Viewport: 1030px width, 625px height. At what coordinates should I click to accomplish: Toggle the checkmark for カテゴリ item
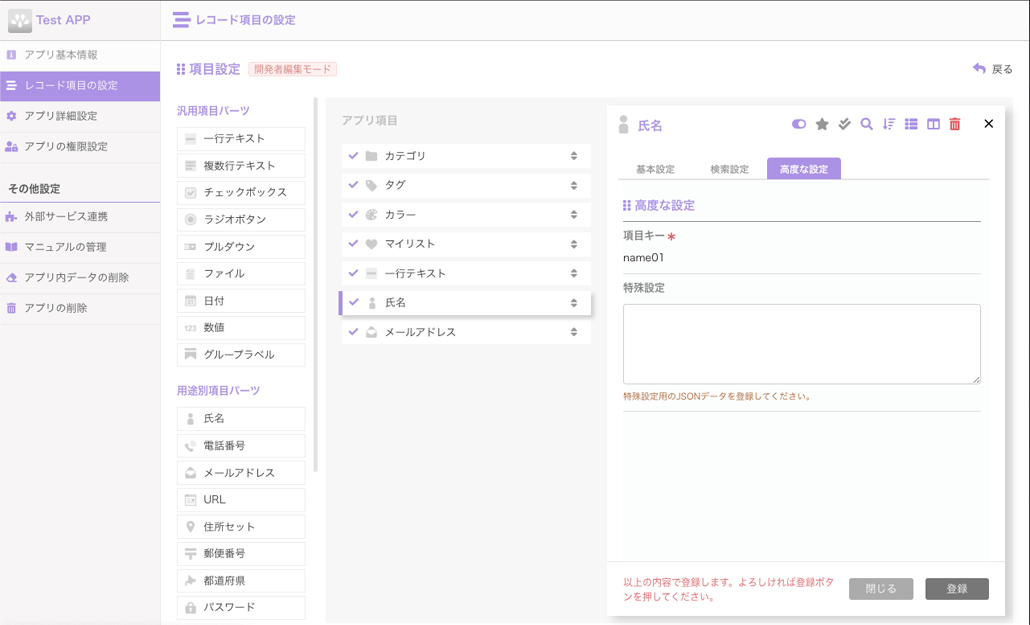pos(353,156)
